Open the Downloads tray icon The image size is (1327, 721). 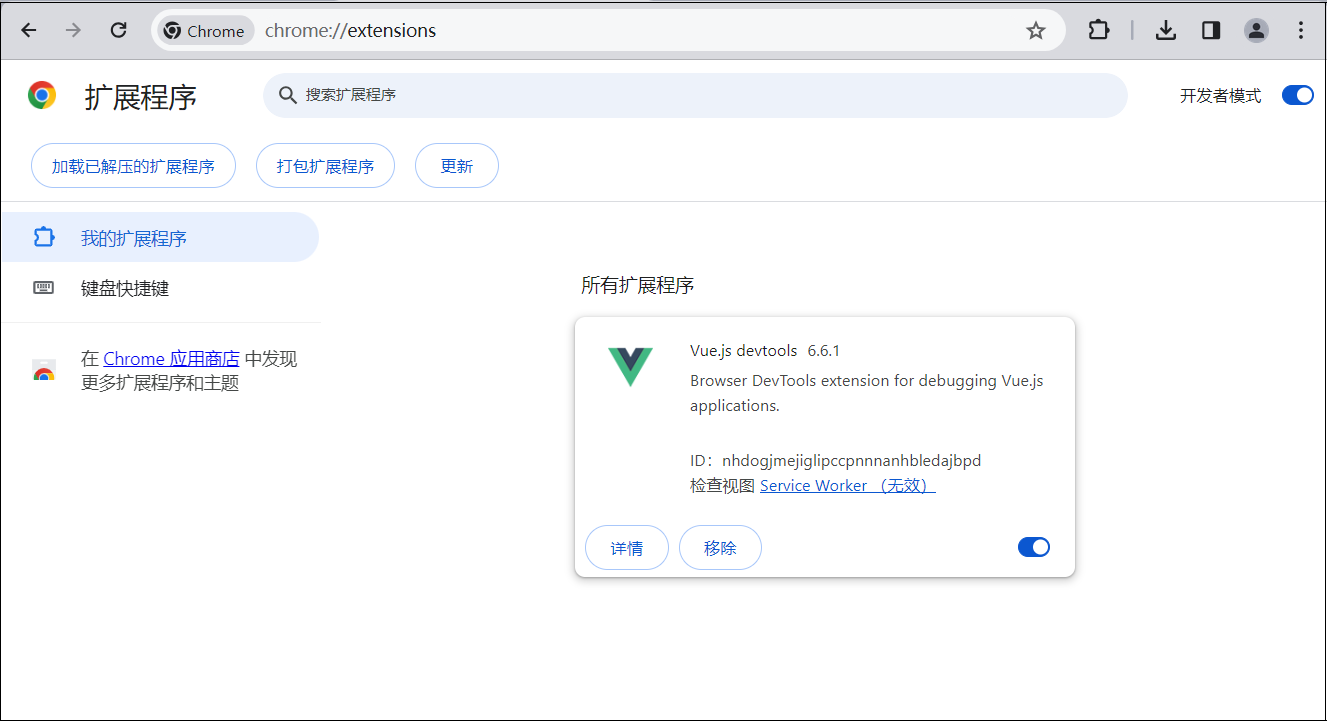click(1165, 30)
